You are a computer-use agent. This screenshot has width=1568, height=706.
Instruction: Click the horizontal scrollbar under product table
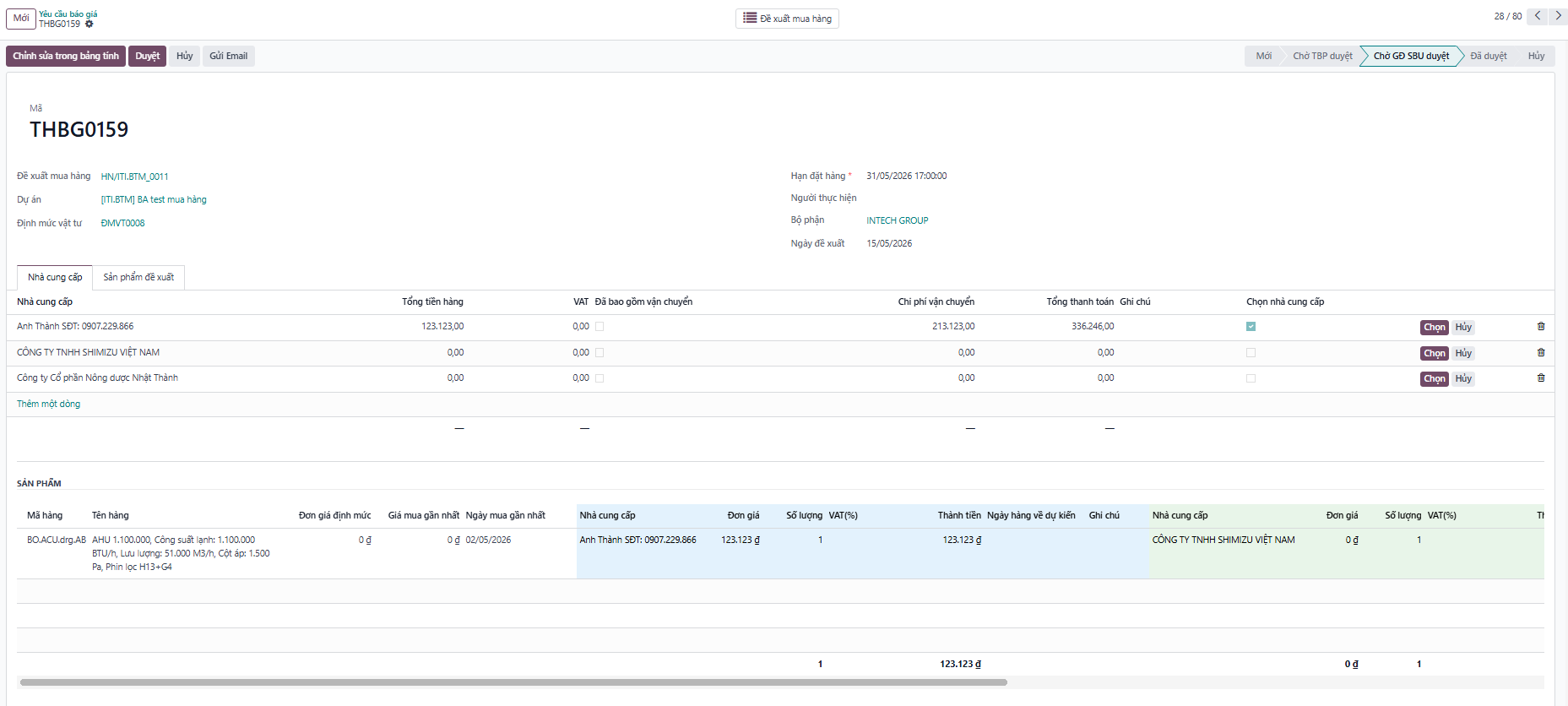point(513,682)
